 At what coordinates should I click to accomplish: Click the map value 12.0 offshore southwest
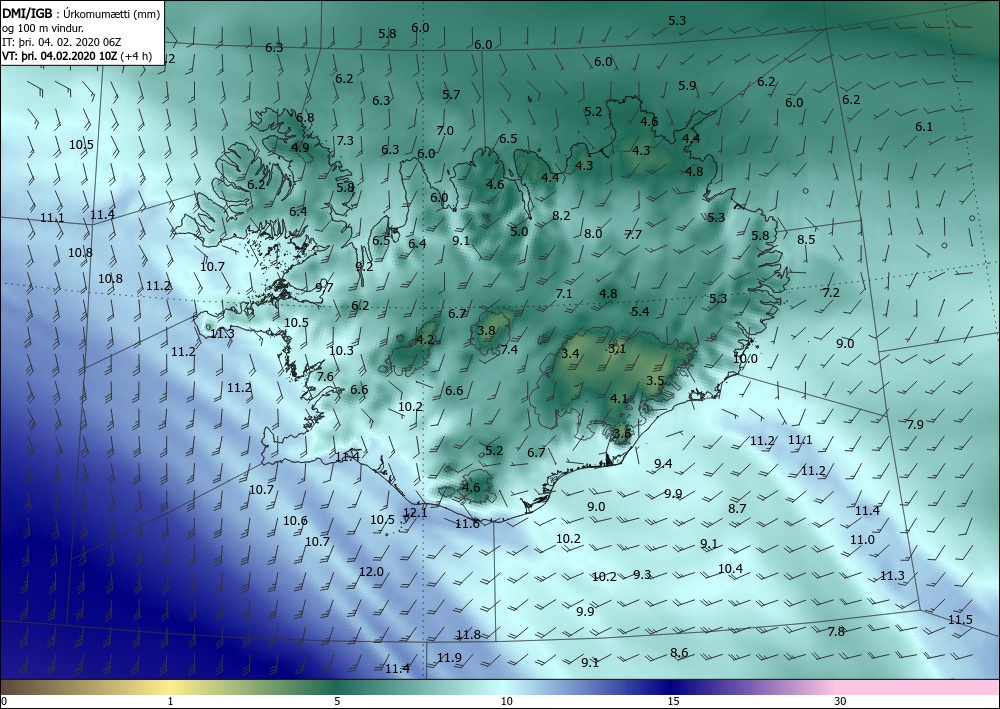[x=371, y=571]
